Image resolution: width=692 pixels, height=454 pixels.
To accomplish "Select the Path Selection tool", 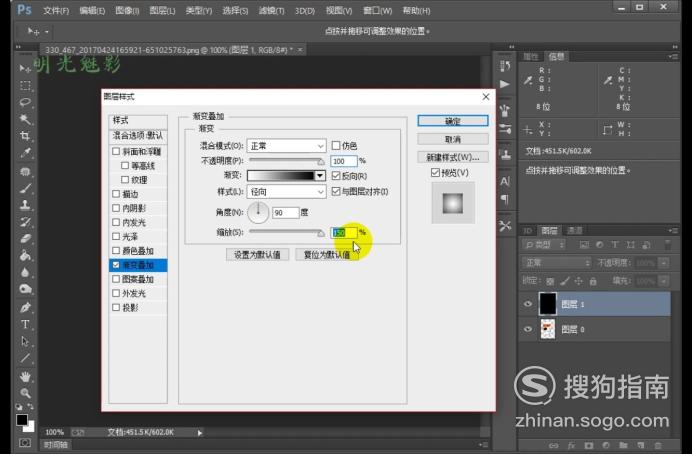I will tap(25, 341).
